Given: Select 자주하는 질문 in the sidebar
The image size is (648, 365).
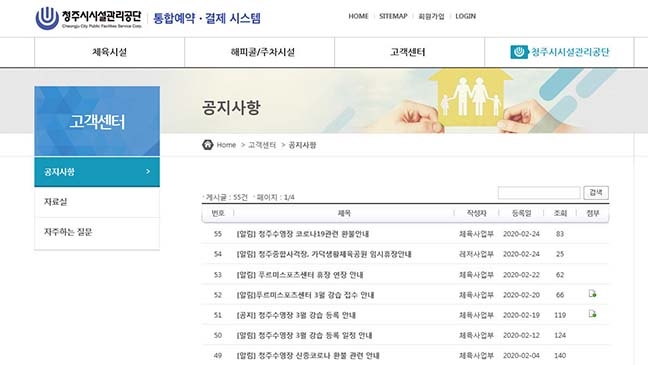Looking at the screenshot, I should 97,232.
